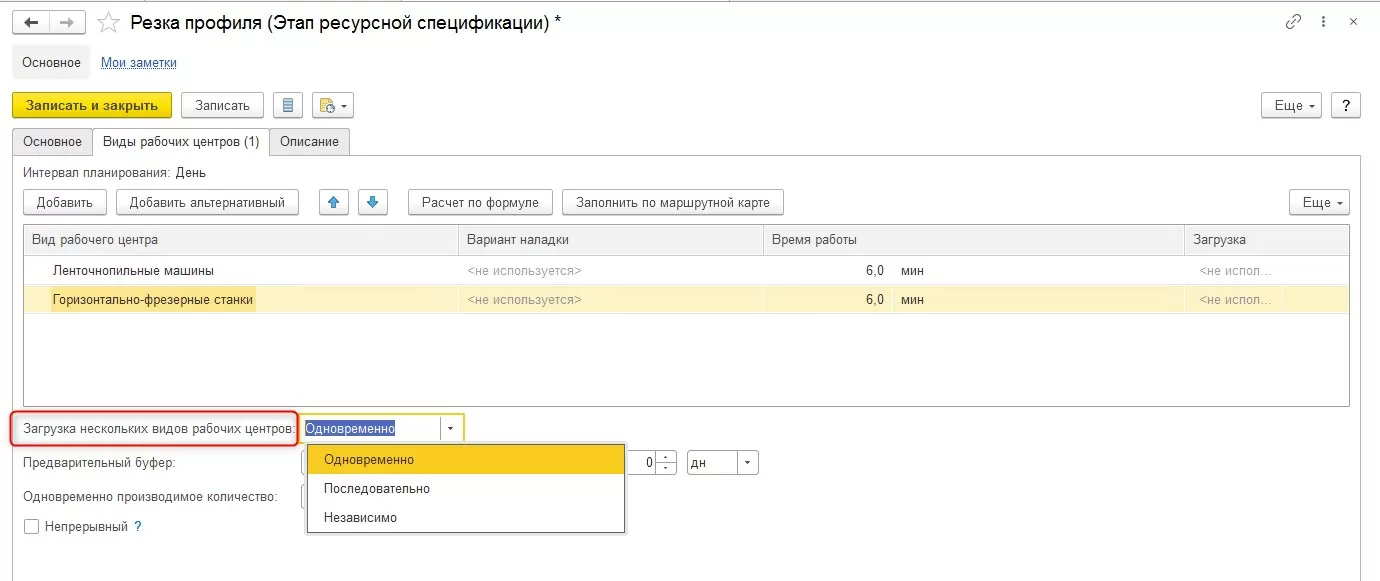The image size is (1380, 581).
Task: Open the reports list icon button
Action: pyautogui.click(x=288, y=105)
